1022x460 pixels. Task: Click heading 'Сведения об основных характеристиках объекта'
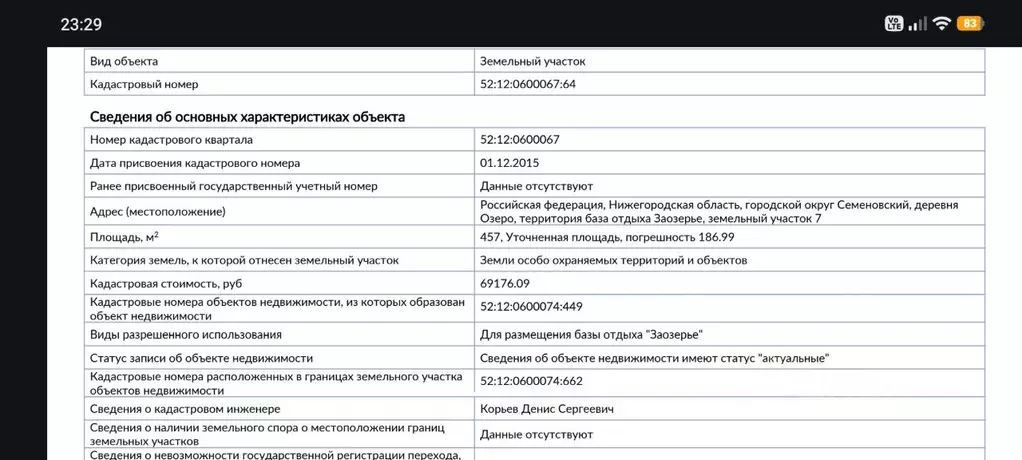pyautogui.click(x=247, y=117)
